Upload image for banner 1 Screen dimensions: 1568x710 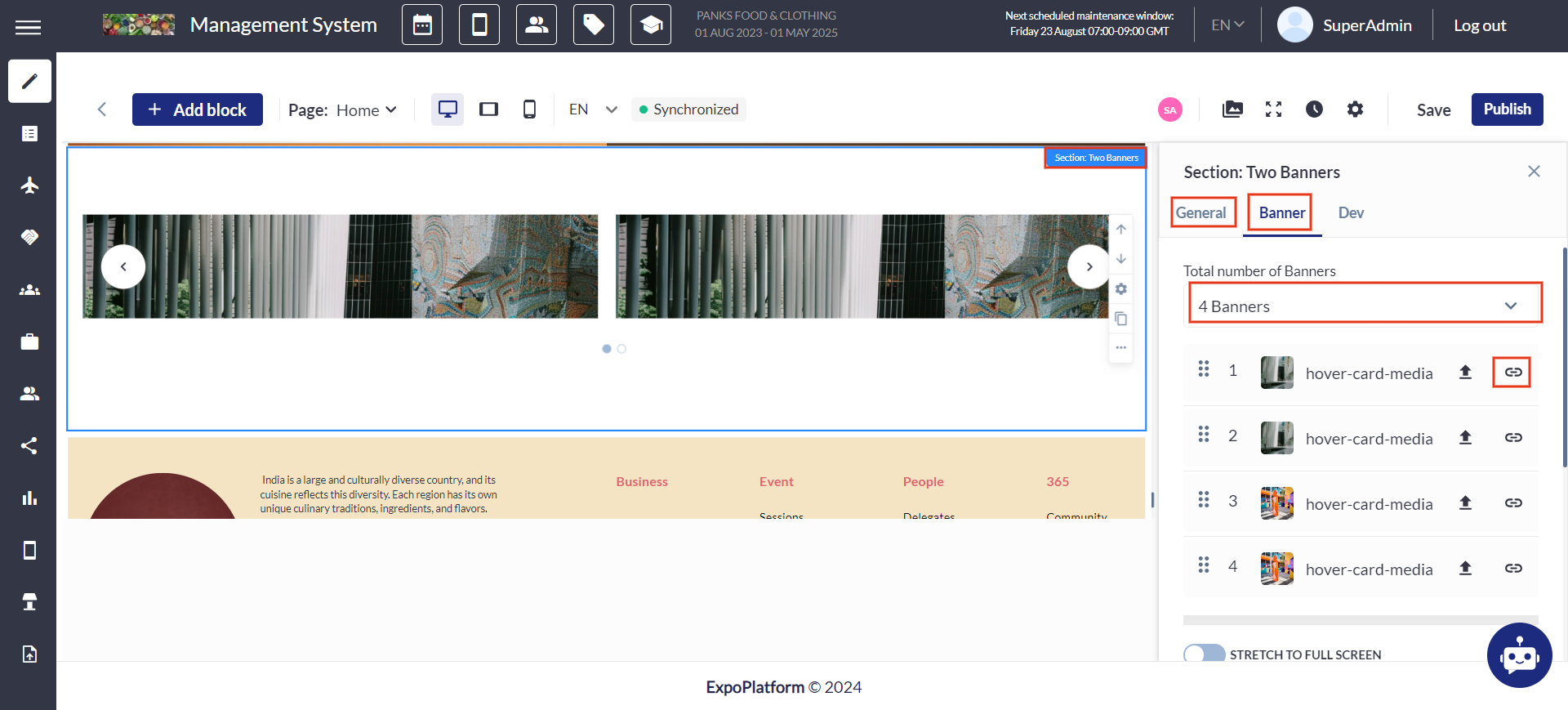tap(1466, 373)
